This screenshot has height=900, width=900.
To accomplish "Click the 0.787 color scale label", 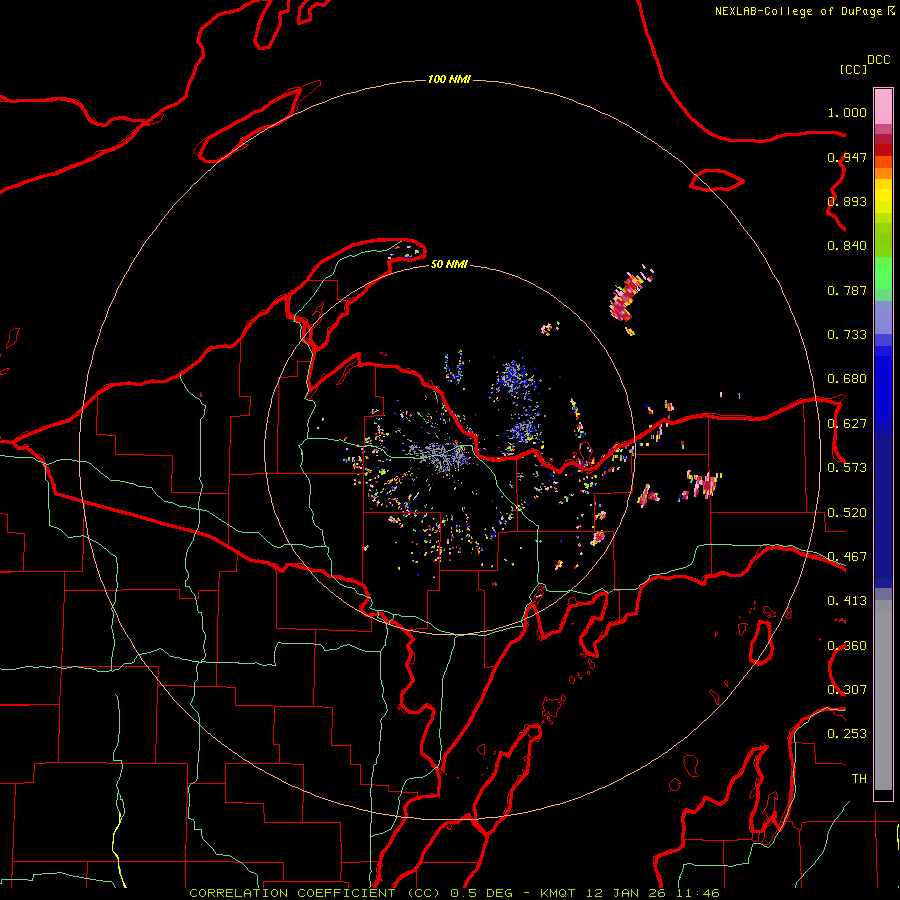I will [x=847, y=290].
